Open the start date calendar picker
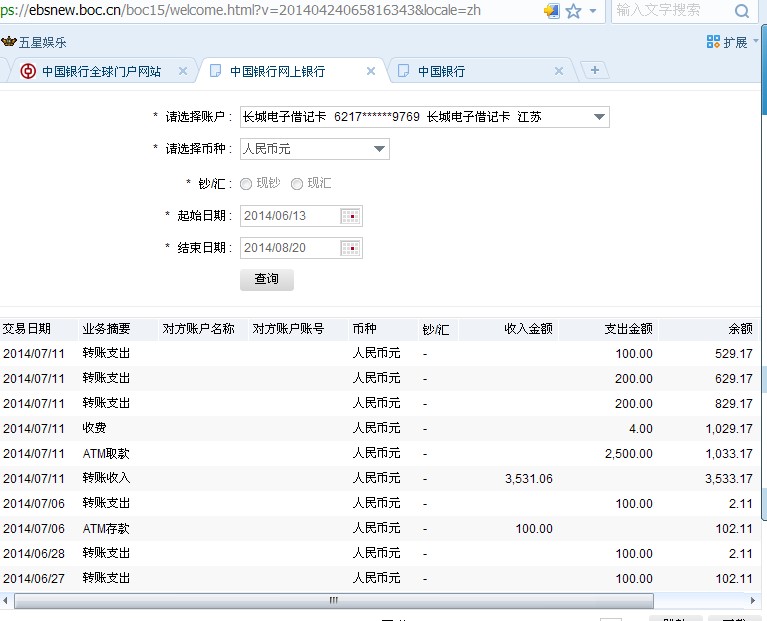767x621 pixels. tap(350, 216)
